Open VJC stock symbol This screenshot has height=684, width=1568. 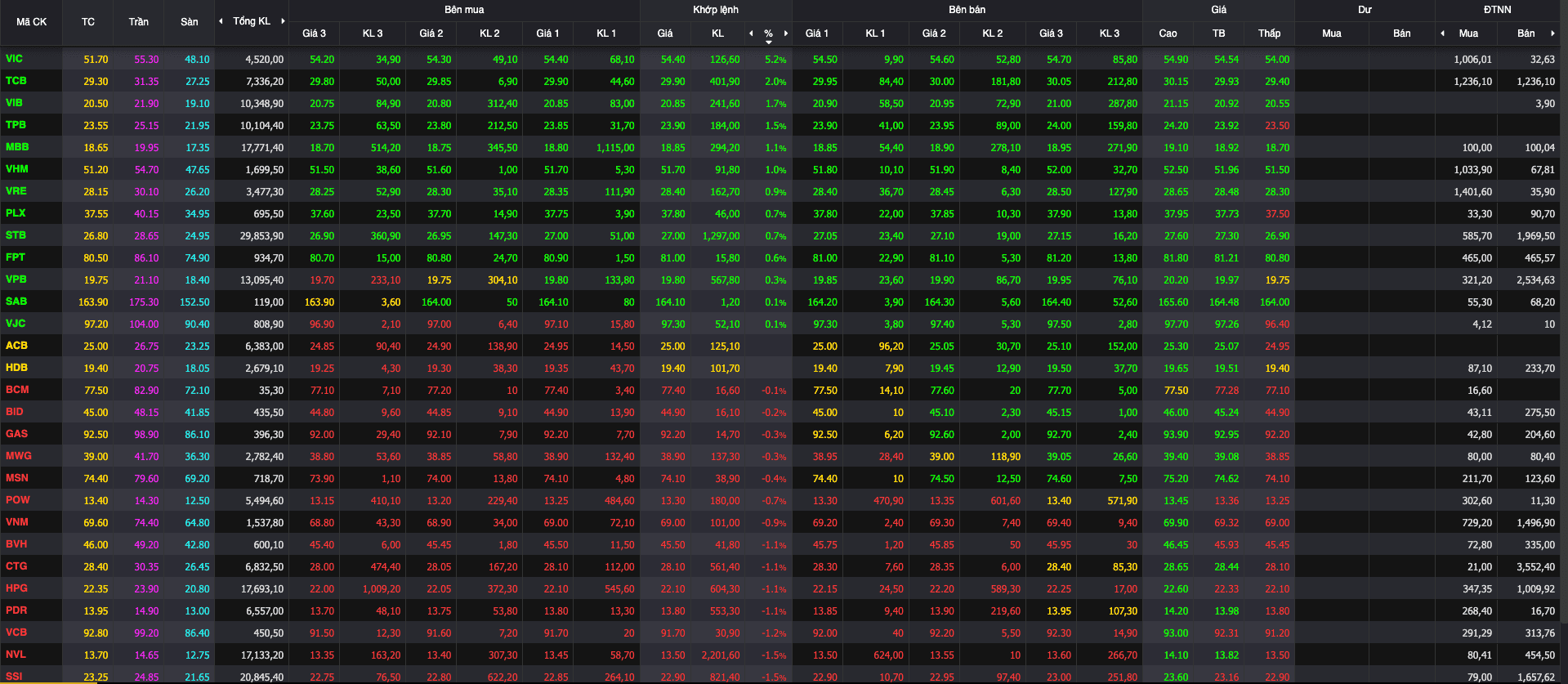pyautogui.click(x=16, y=324)
